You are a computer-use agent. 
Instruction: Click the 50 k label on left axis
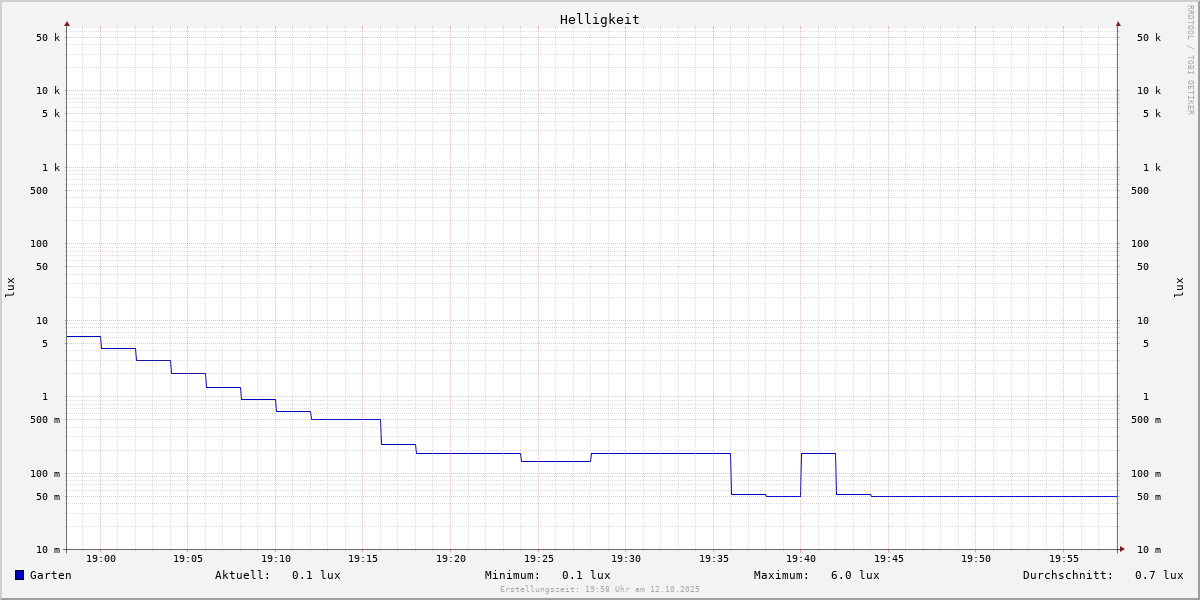(48, 38)
